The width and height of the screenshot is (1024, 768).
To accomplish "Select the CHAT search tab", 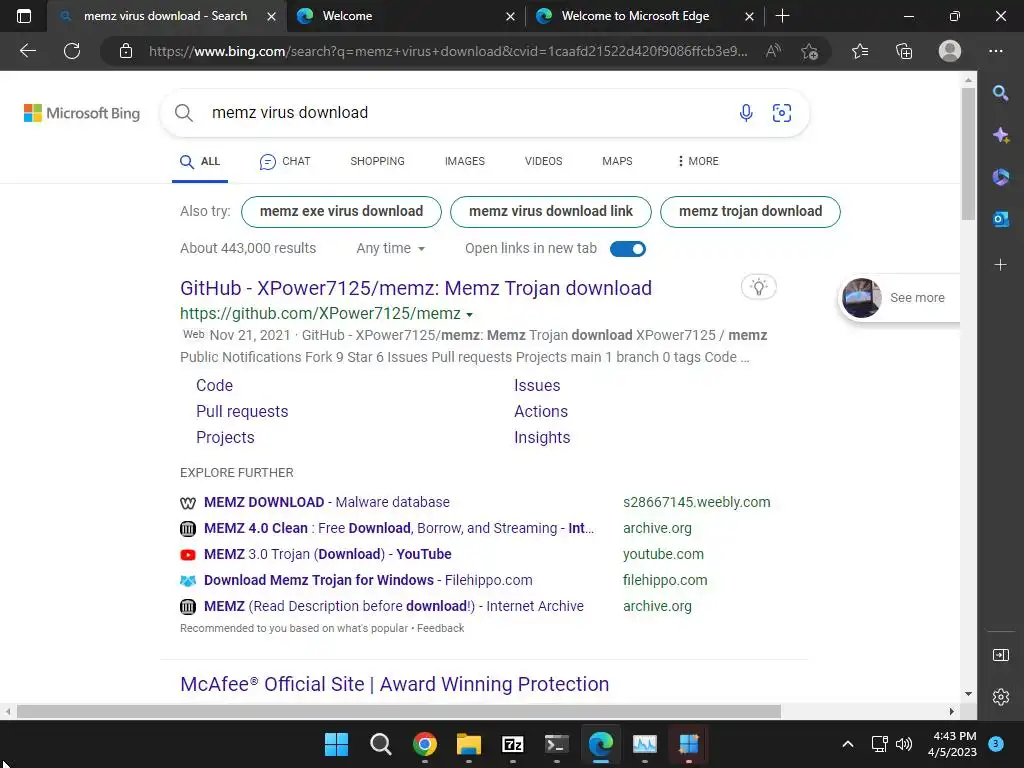I will pos(285,161).
